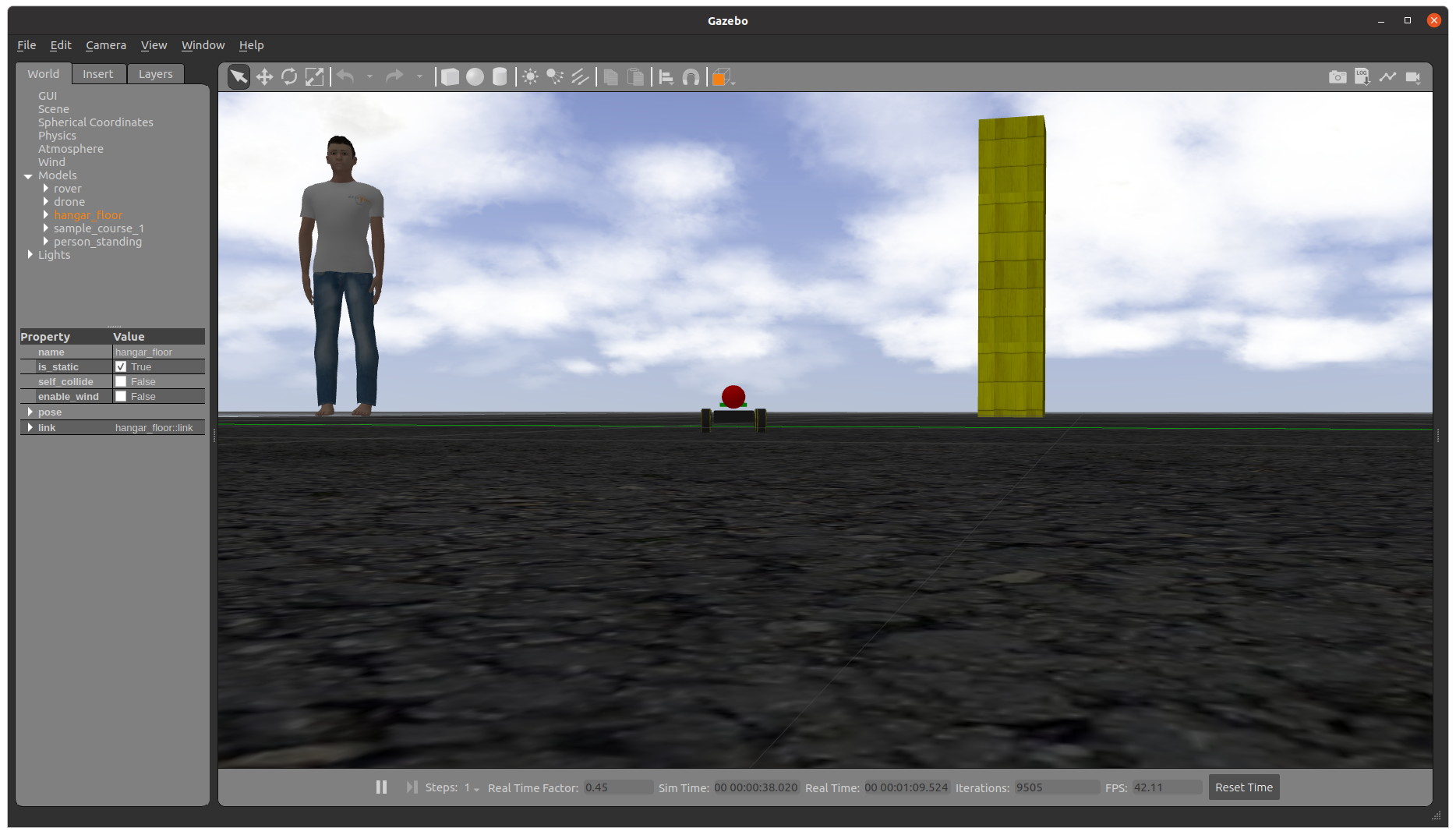Add a point light
This screenshot has height=835, width=1456.
coord(530,76)
